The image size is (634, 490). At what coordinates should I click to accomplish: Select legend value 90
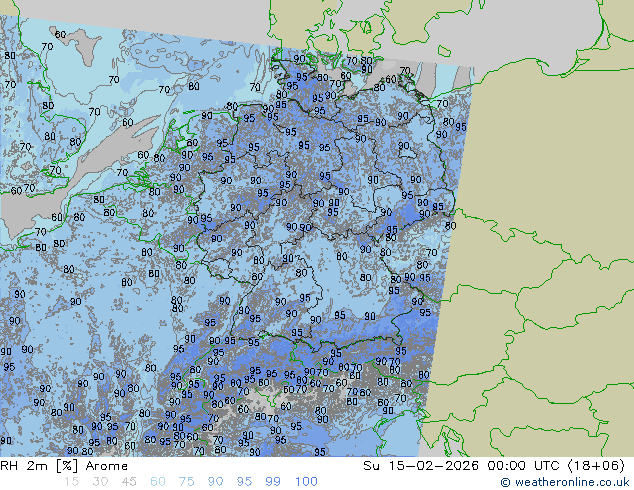pos(215,482)
